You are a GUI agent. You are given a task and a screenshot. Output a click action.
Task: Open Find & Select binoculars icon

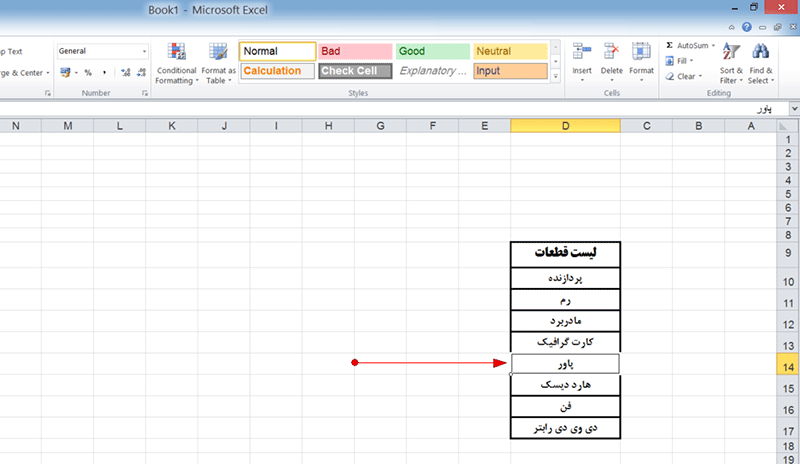coord(760,62)
